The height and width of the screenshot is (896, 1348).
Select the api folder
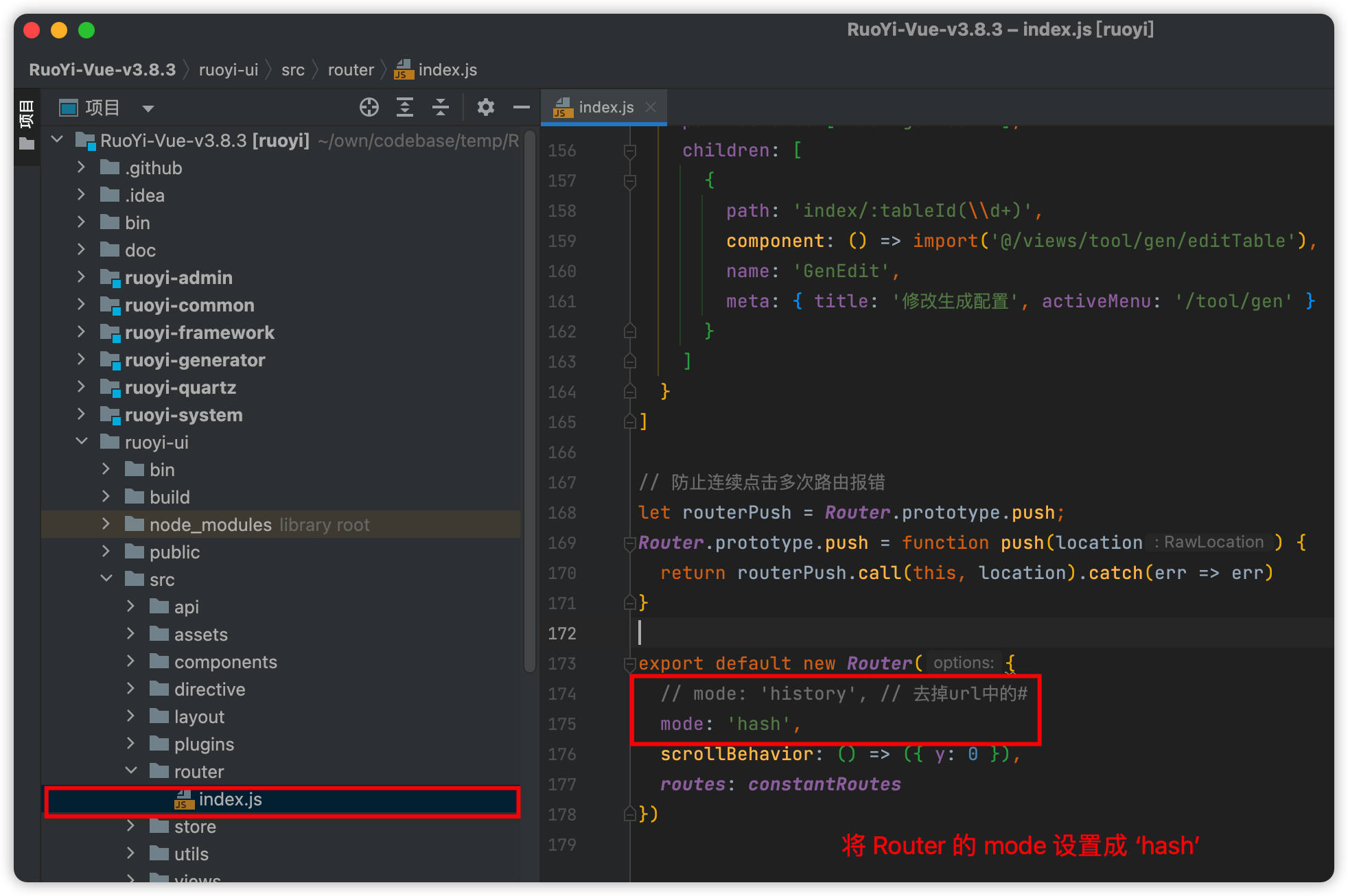187,607
